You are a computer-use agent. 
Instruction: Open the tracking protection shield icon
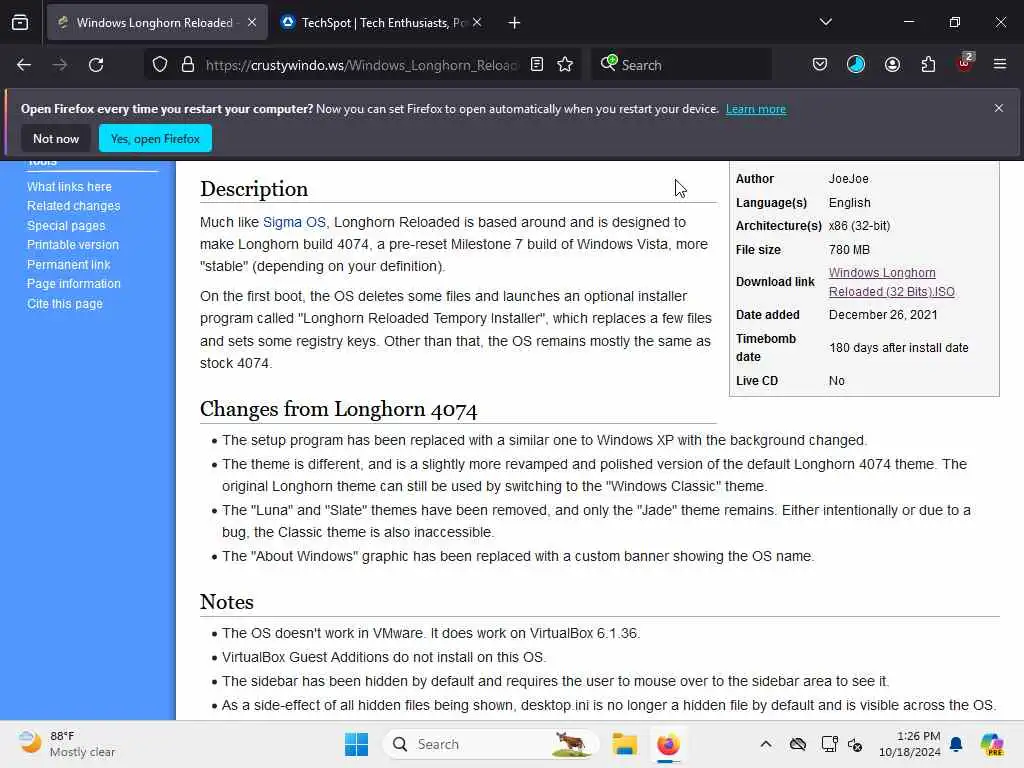(x=160, y=65)
